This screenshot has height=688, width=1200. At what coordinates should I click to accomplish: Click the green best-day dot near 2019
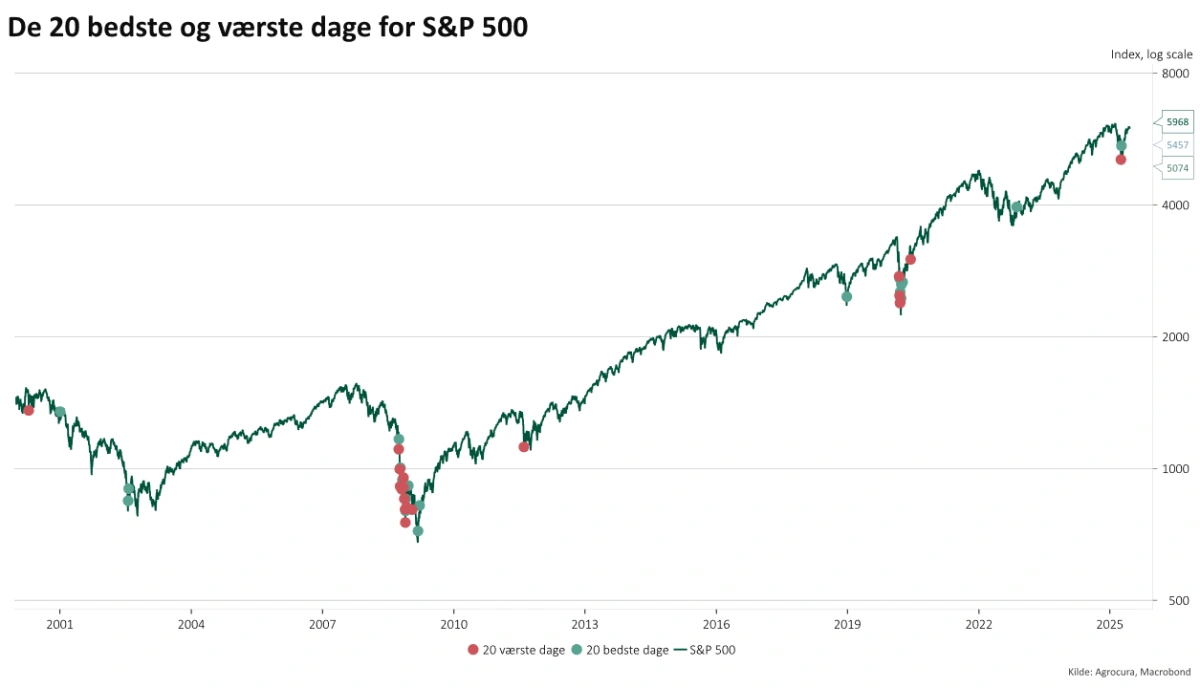846,296
